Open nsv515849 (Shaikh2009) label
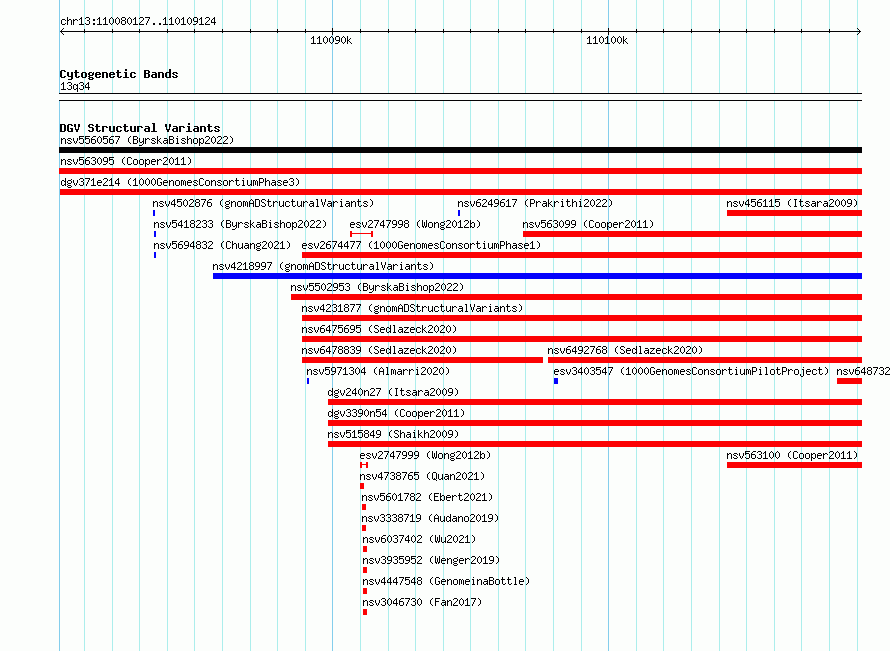The height and width of the screenshot is (651, 890). tap(393, 434)
